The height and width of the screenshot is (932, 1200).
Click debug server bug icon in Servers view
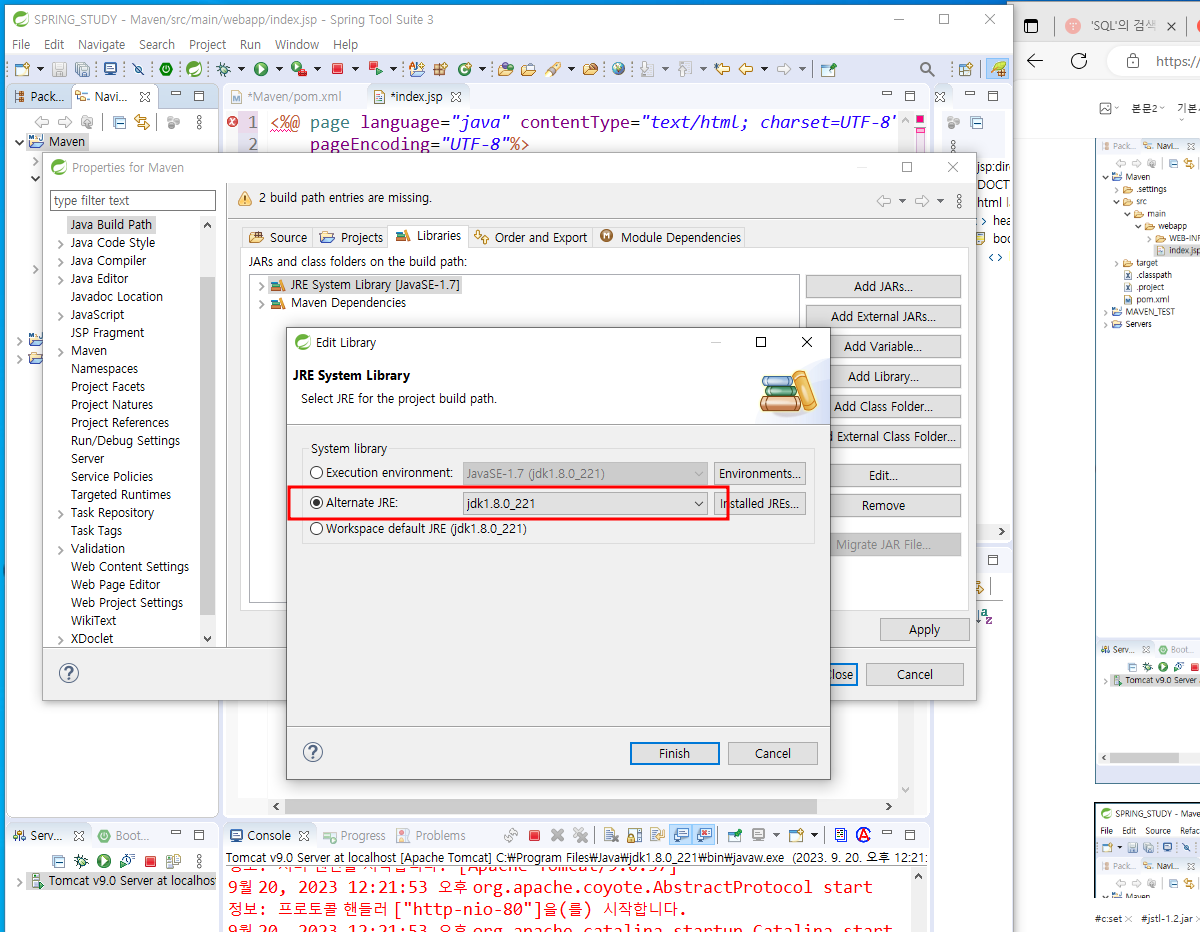pos(81,860)
